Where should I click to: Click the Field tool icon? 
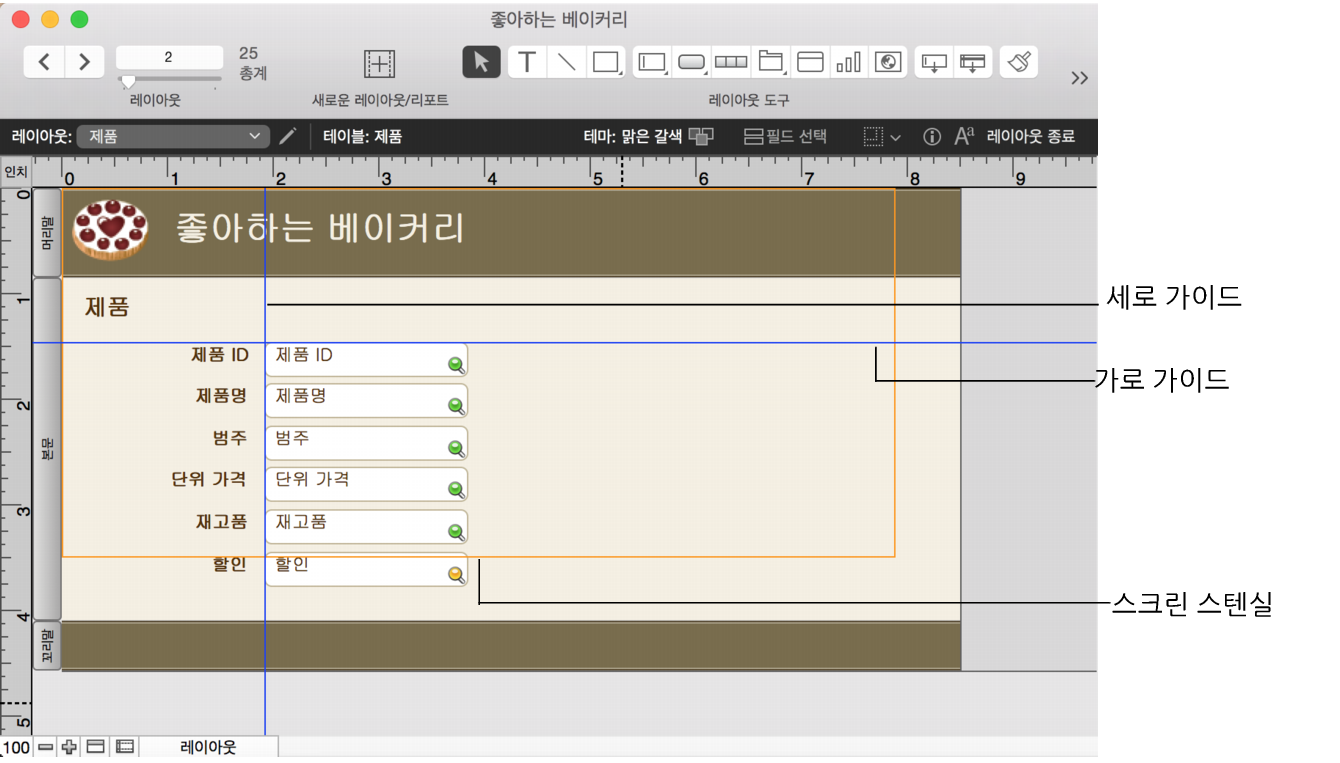(x=933, y=62)
